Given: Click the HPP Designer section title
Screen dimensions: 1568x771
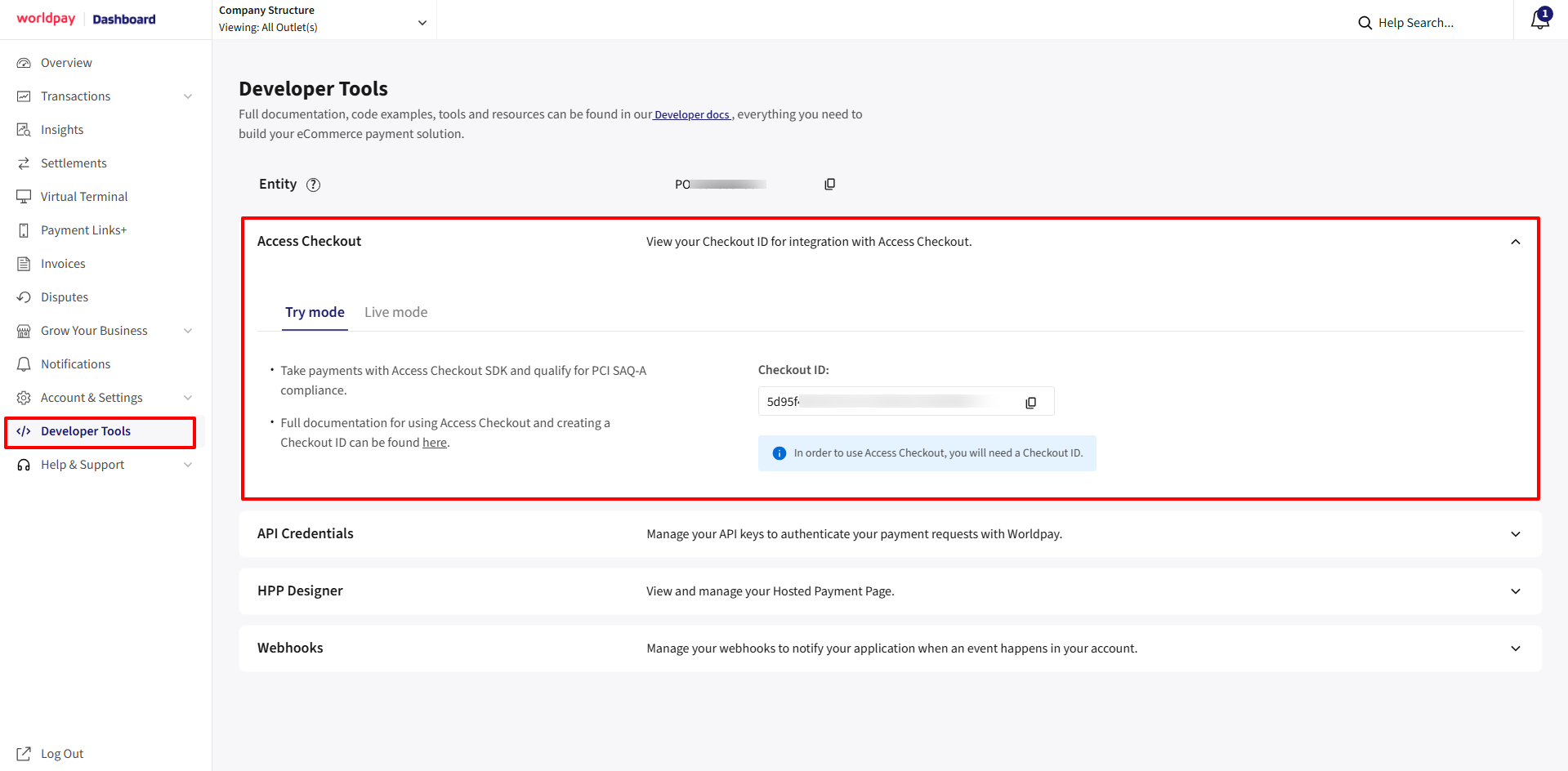Looking at the screenshot, I should (300, 591).
